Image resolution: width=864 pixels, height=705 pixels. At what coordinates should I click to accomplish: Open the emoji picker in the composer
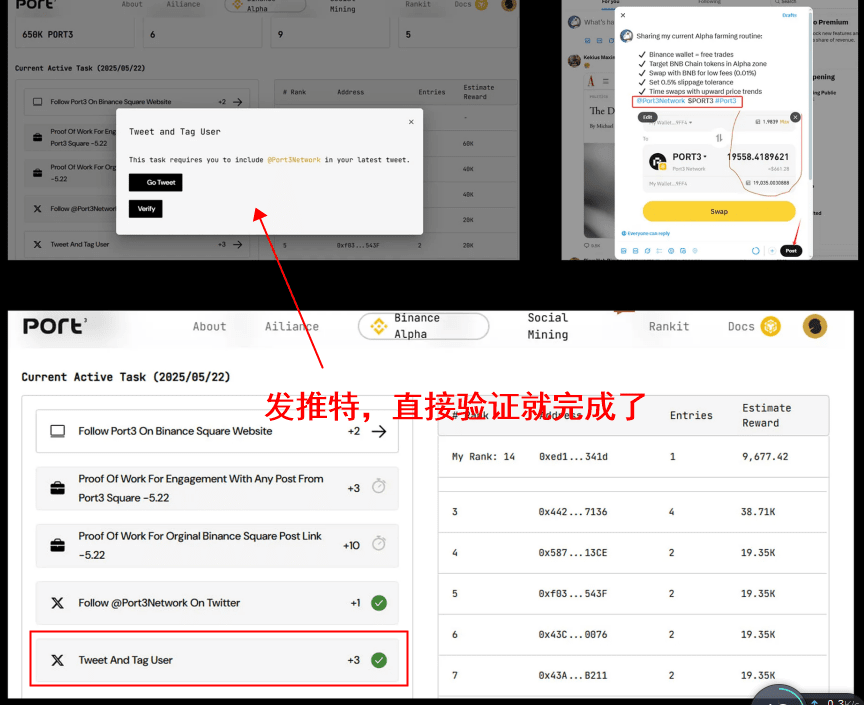[671, 251]
